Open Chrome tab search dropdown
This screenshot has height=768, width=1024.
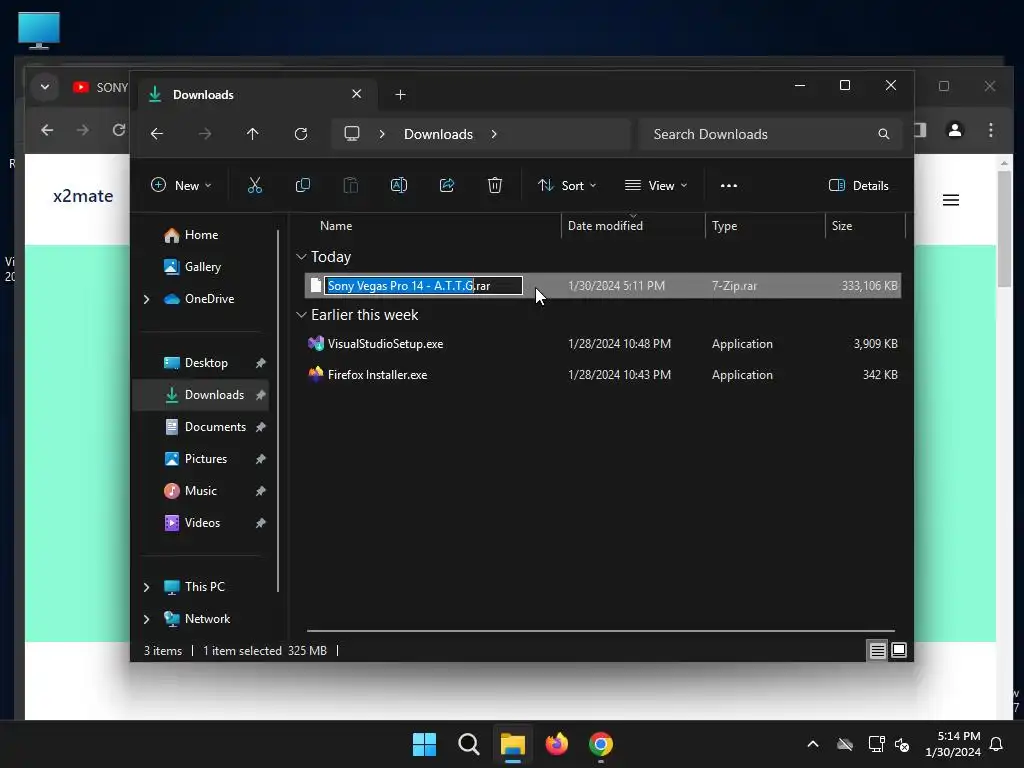pos(45,87)
